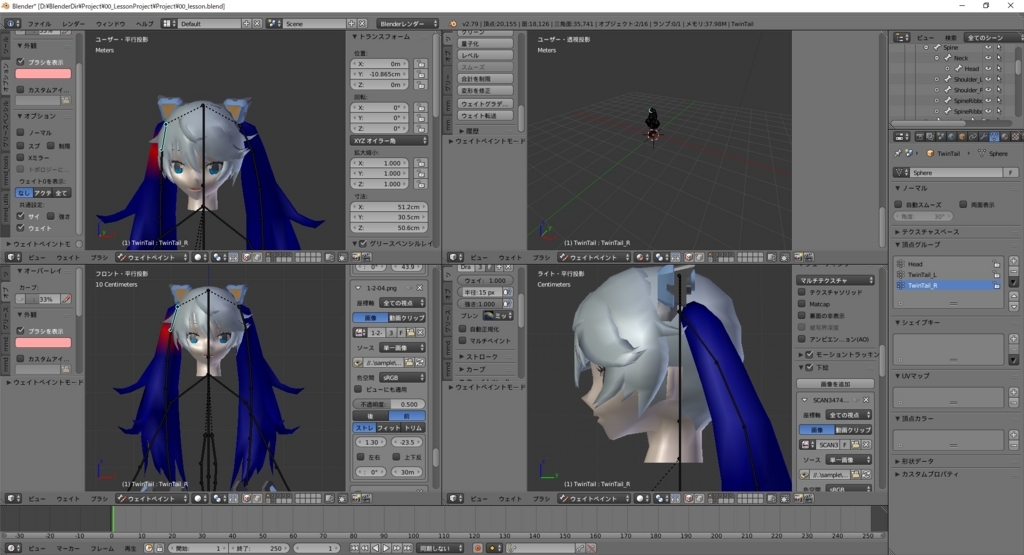The width and height of the screenshot is (1024, 555).
Task: Adjust the 不透明度 0.500 opacity slider
Action: (x=389, y=404)
